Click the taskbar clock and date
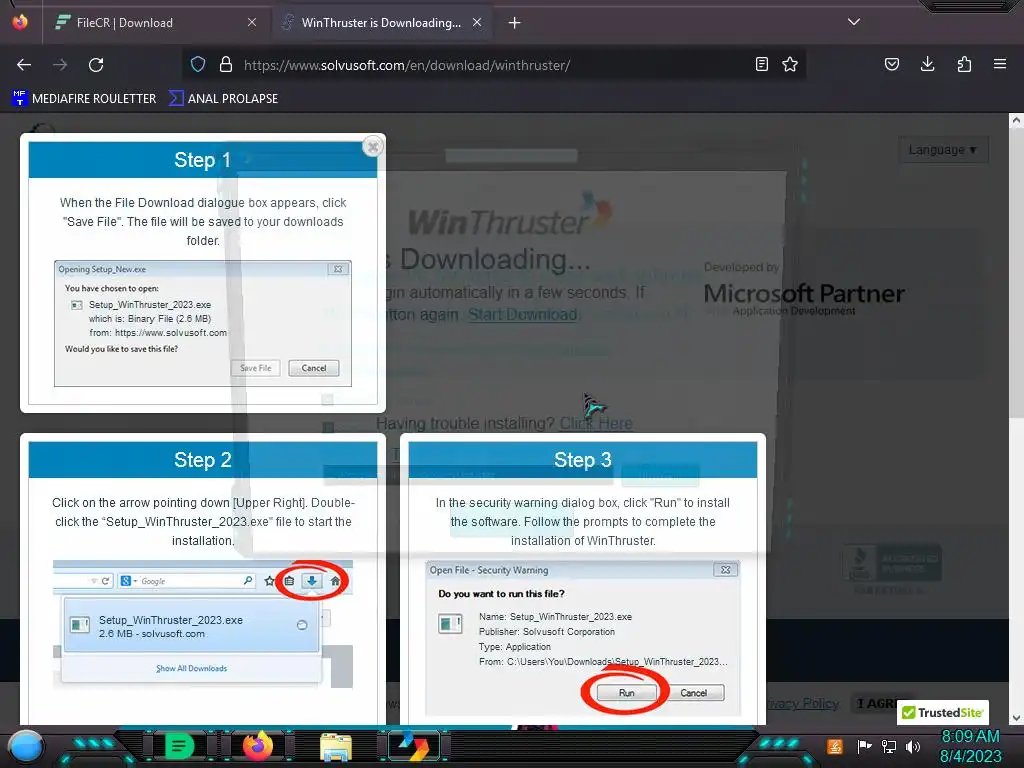This screenshot has width=1024, height=768. [x=970, y=746]
